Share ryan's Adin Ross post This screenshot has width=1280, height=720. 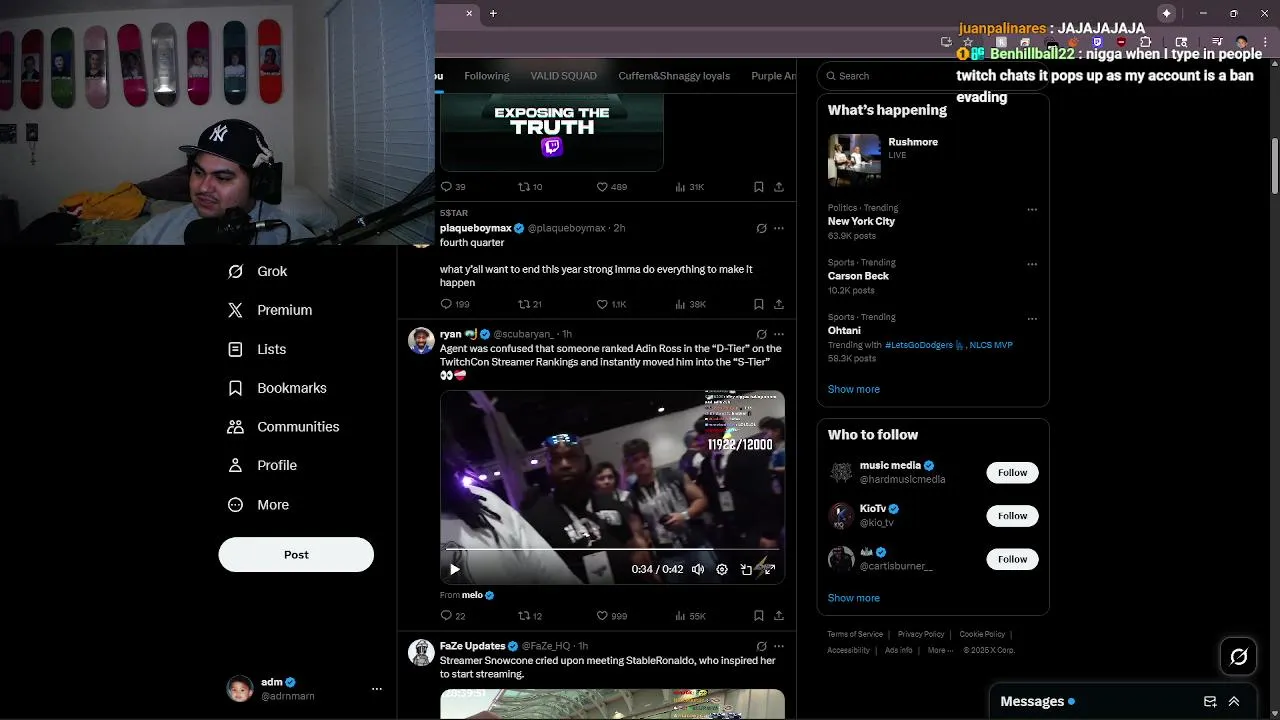tap(779, 616)
